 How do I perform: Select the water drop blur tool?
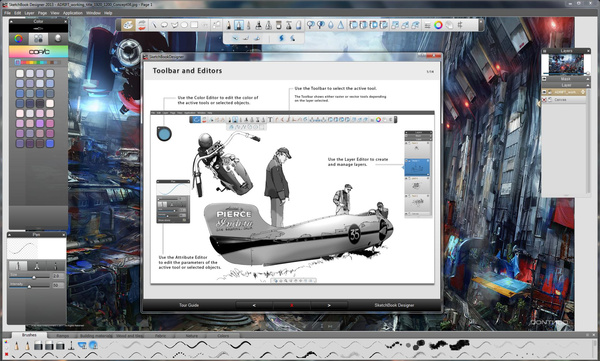[331, 25]
